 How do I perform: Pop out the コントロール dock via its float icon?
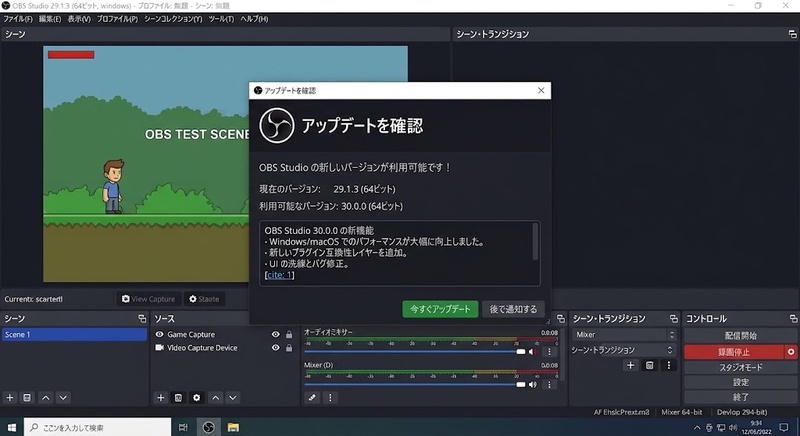pos(793,319)
